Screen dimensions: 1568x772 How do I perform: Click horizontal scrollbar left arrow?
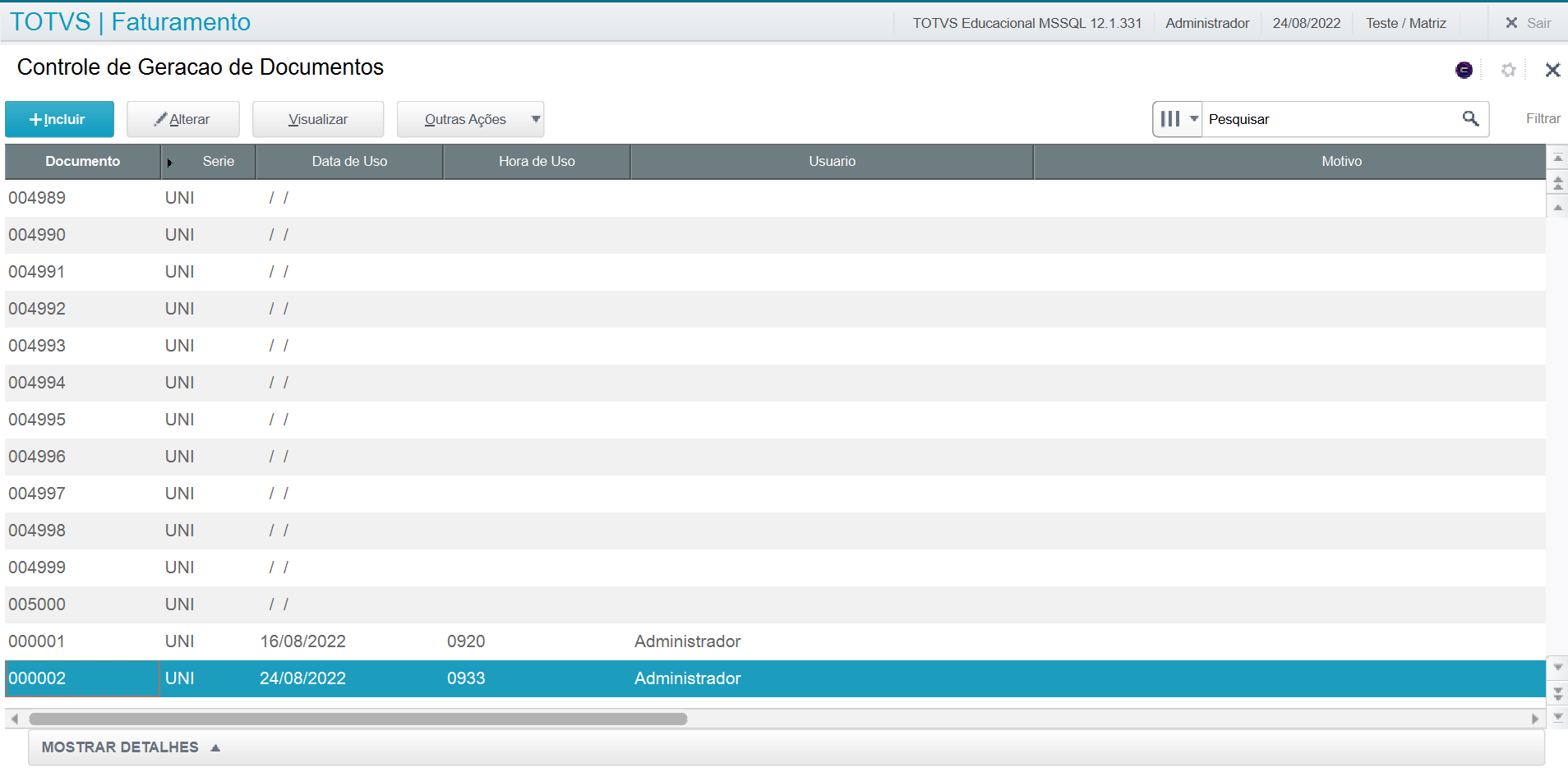point(14,719)
